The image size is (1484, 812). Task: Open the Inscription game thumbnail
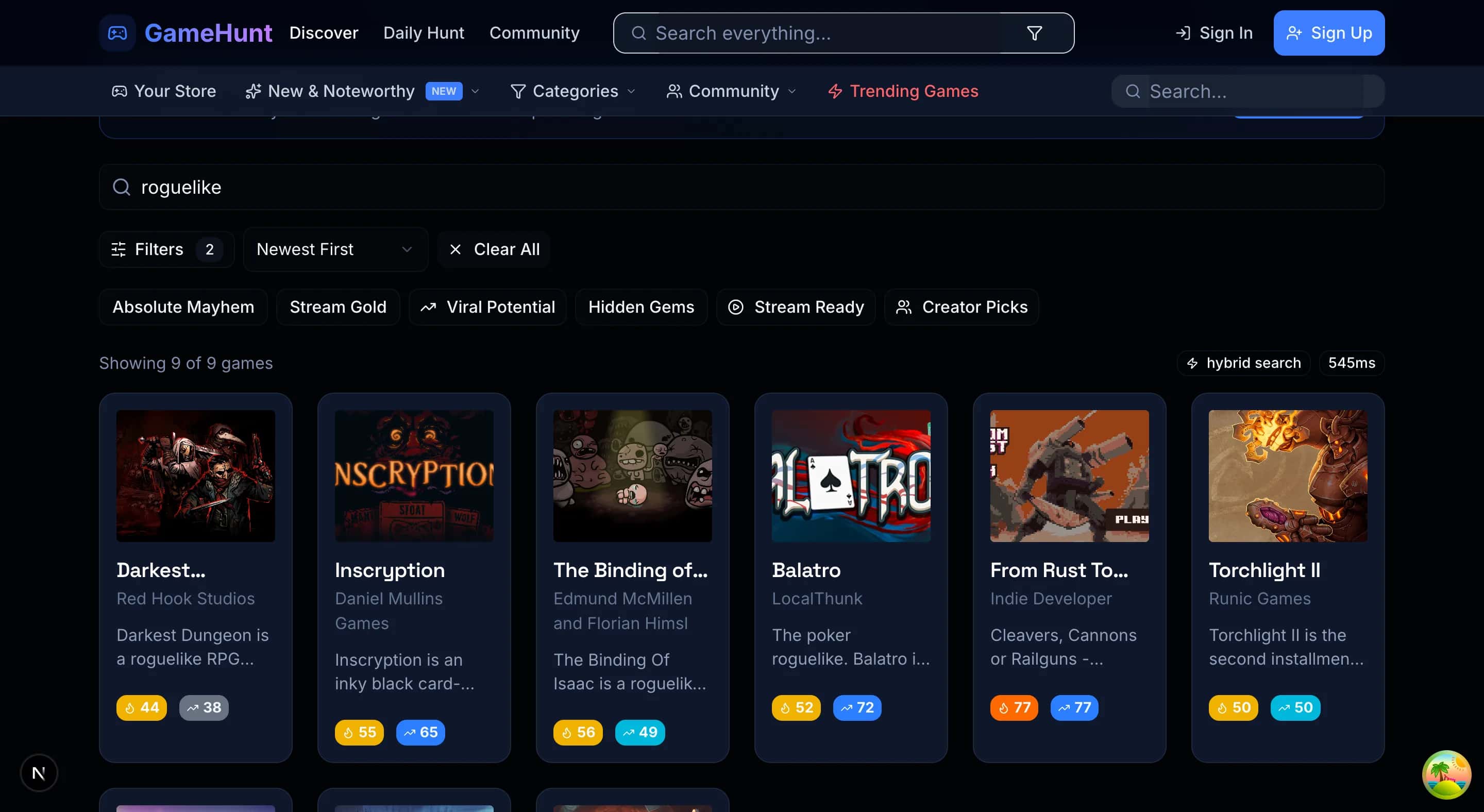414,476
